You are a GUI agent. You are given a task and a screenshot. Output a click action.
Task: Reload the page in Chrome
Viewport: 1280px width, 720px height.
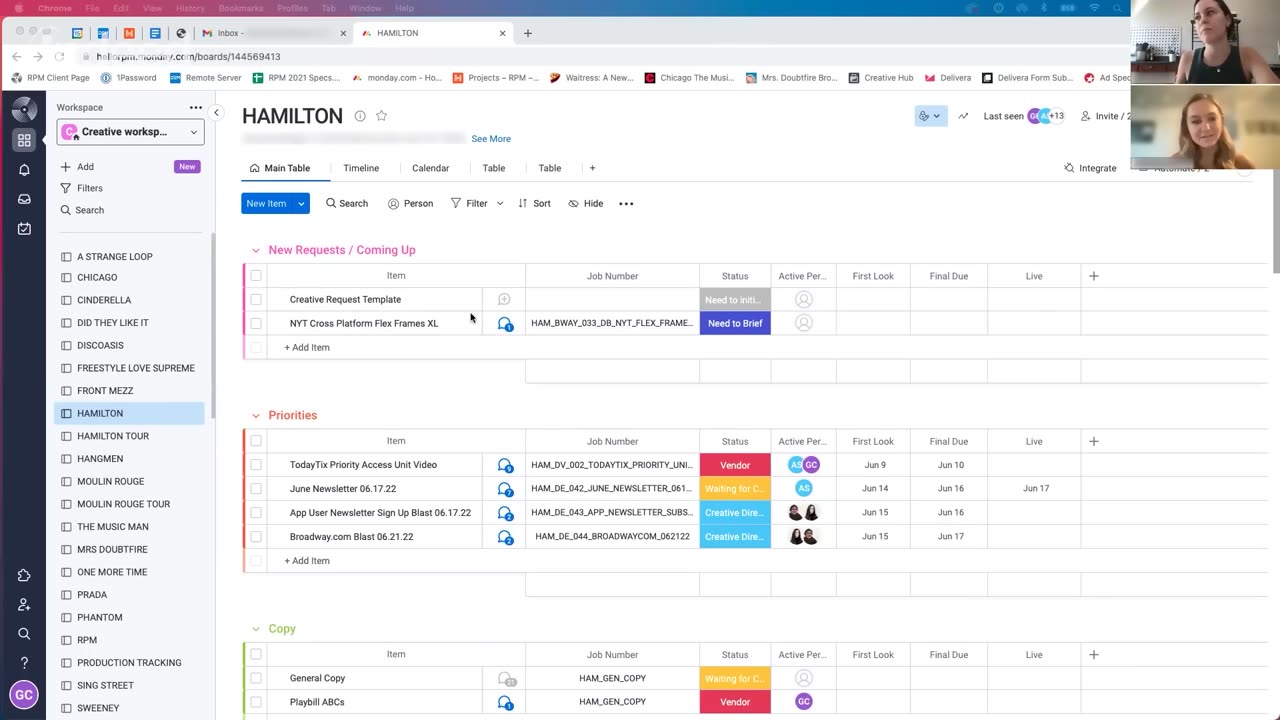(x=59, y=57)
